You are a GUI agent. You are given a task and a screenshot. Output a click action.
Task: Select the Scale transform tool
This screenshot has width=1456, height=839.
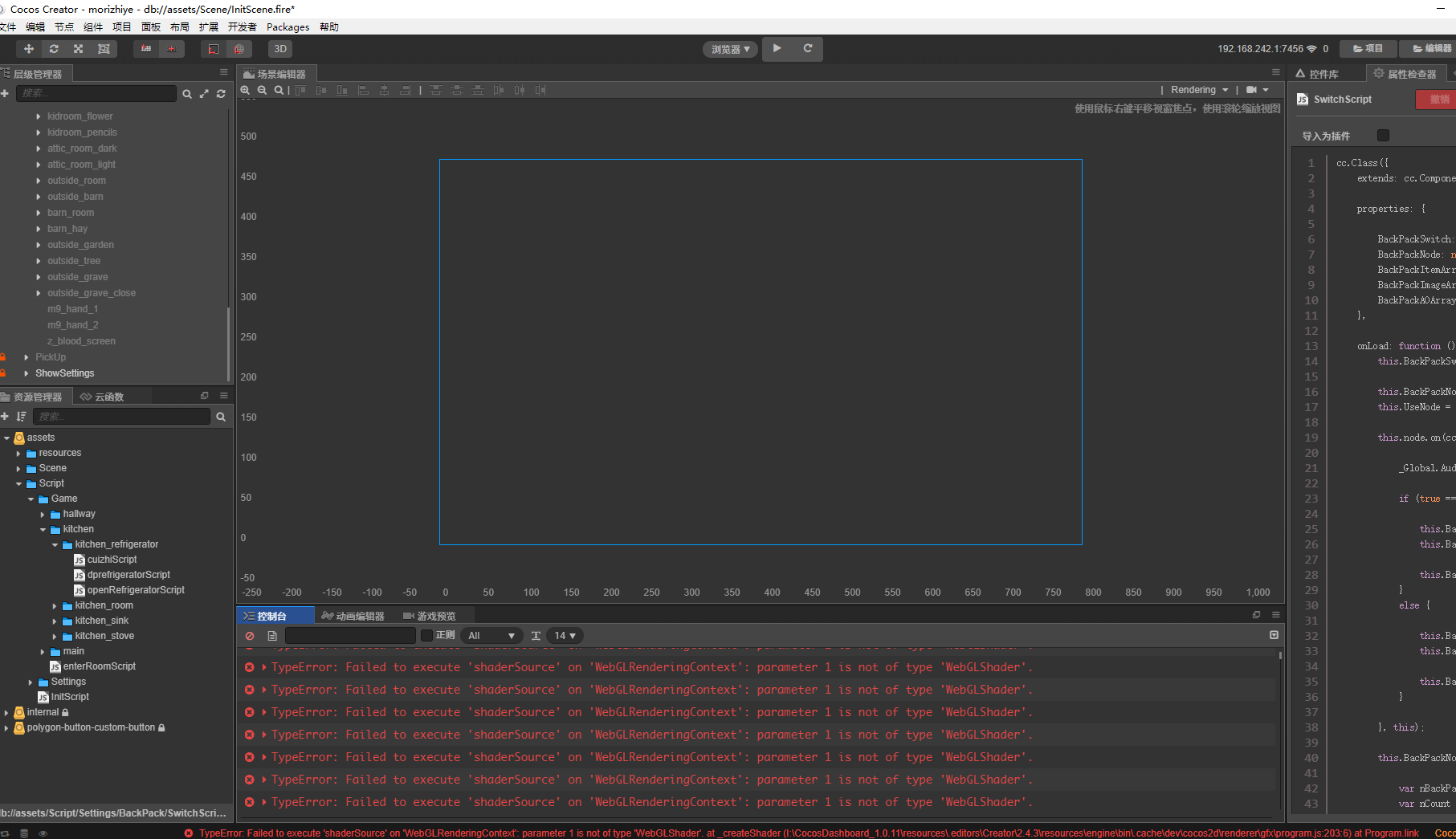[79, 49]
